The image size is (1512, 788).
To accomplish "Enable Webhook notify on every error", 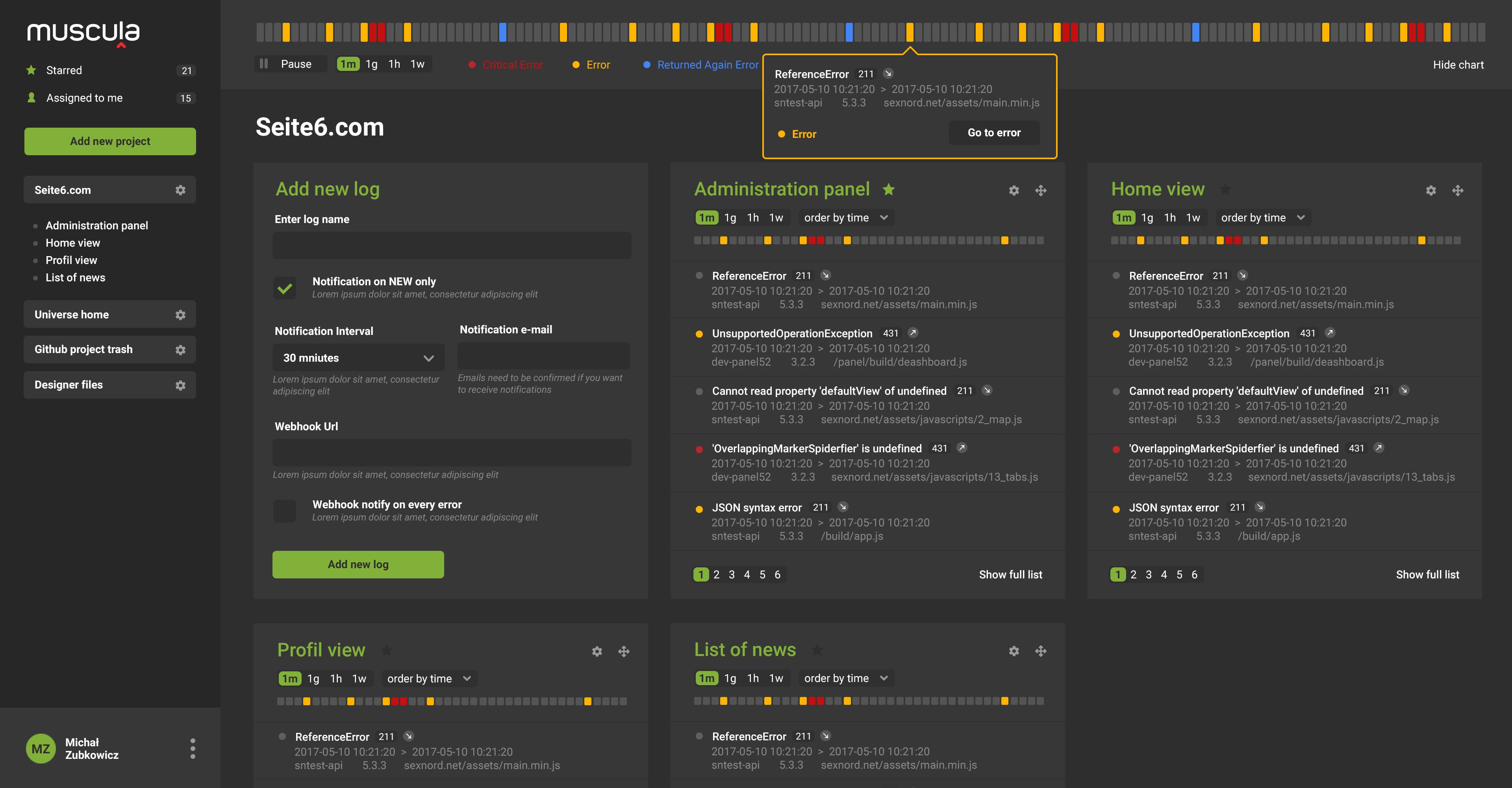I will 285,511.
